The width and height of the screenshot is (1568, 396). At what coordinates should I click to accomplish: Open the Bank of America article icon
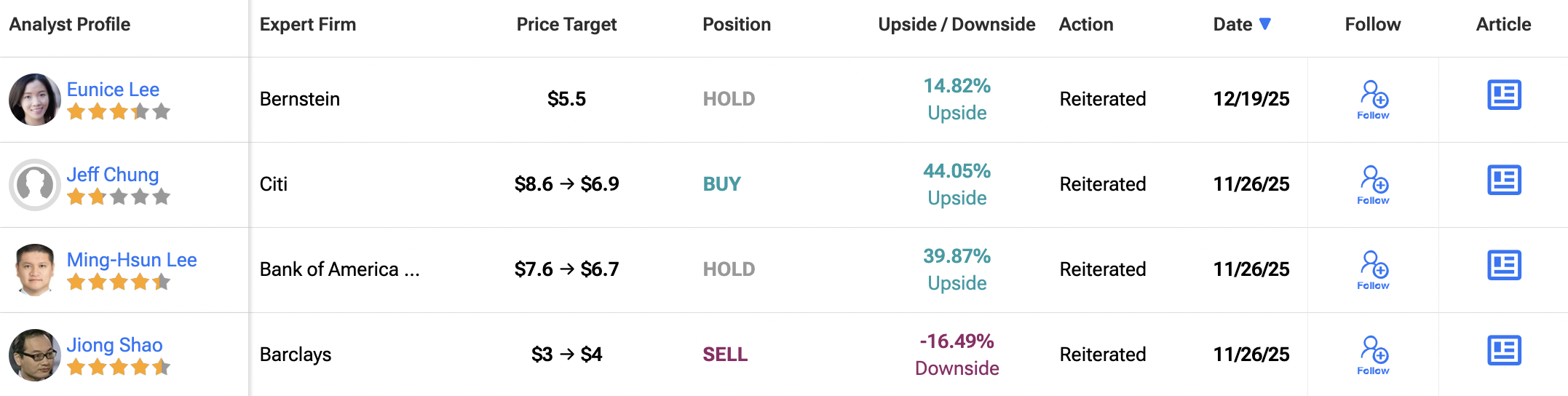tap(1504, 266)
